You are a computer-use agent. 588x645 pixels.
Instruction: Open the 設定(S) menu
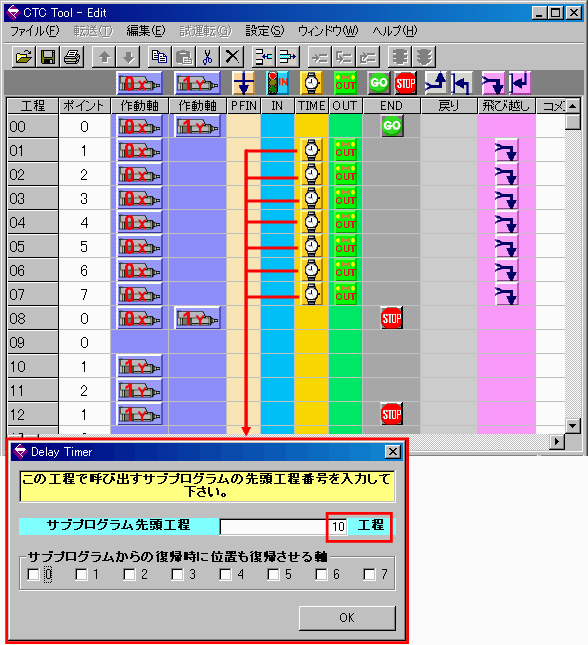click(x=265, y=31)
